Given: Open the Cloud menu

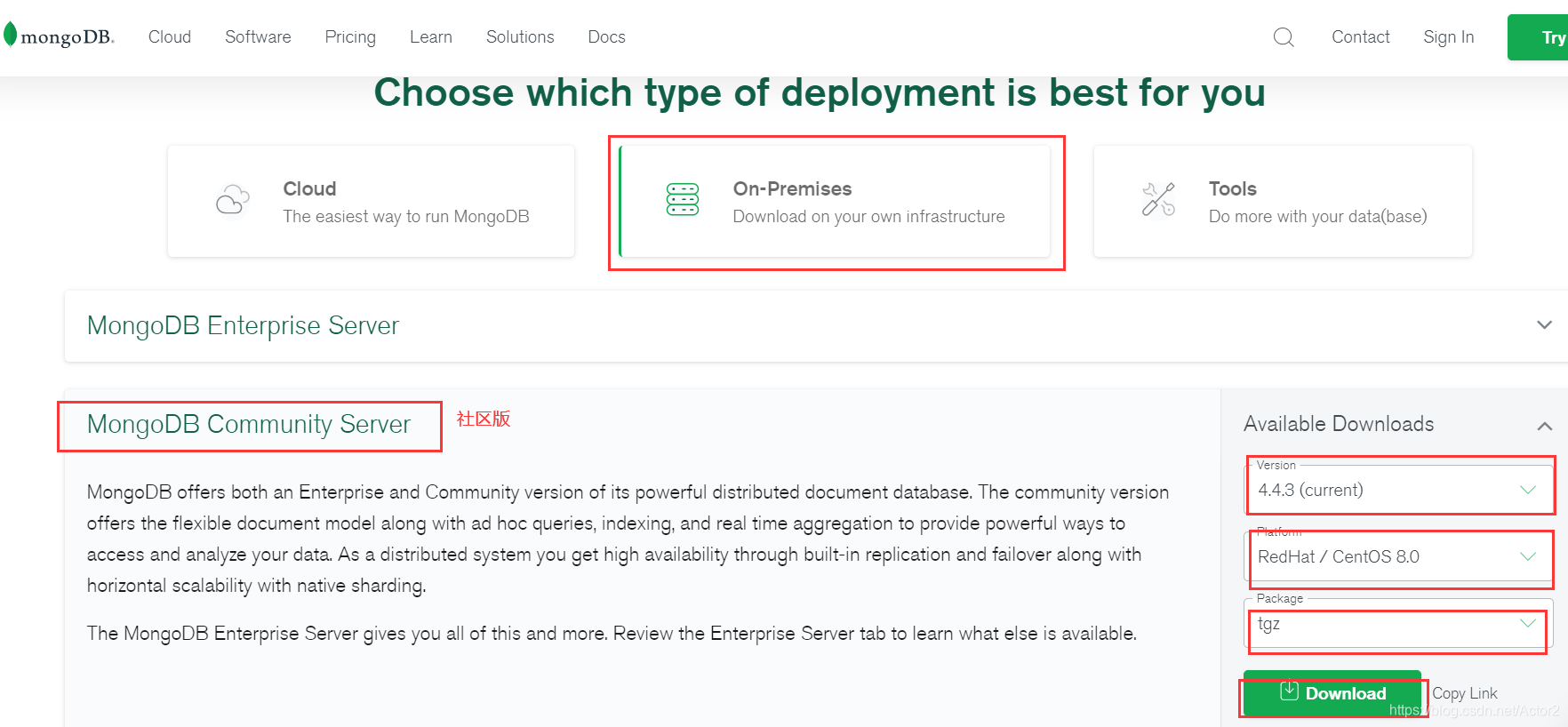Looking at the screenshot, I should (x=170, y=37).
